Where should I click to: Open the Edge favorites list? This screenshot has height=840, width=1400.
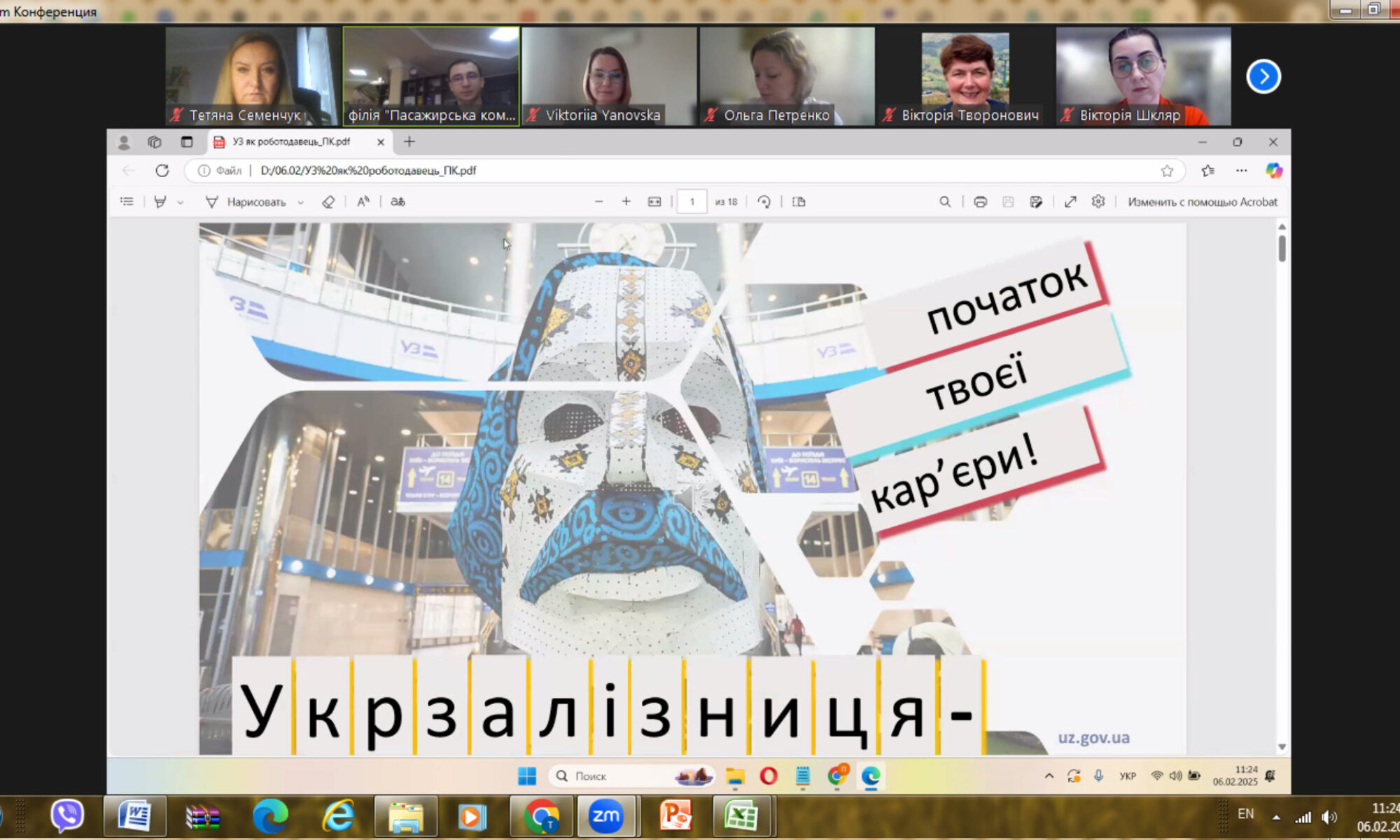pyautogui.click(x=1208, y=171)
